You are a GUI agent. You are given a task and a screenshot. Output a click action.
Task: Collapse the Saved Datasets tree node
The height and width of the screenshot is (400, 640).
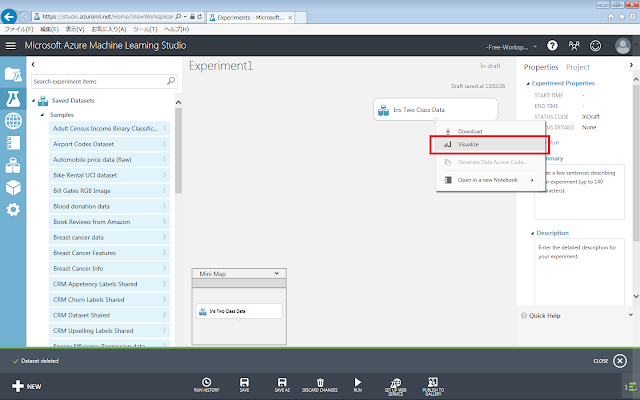point(33,100)
